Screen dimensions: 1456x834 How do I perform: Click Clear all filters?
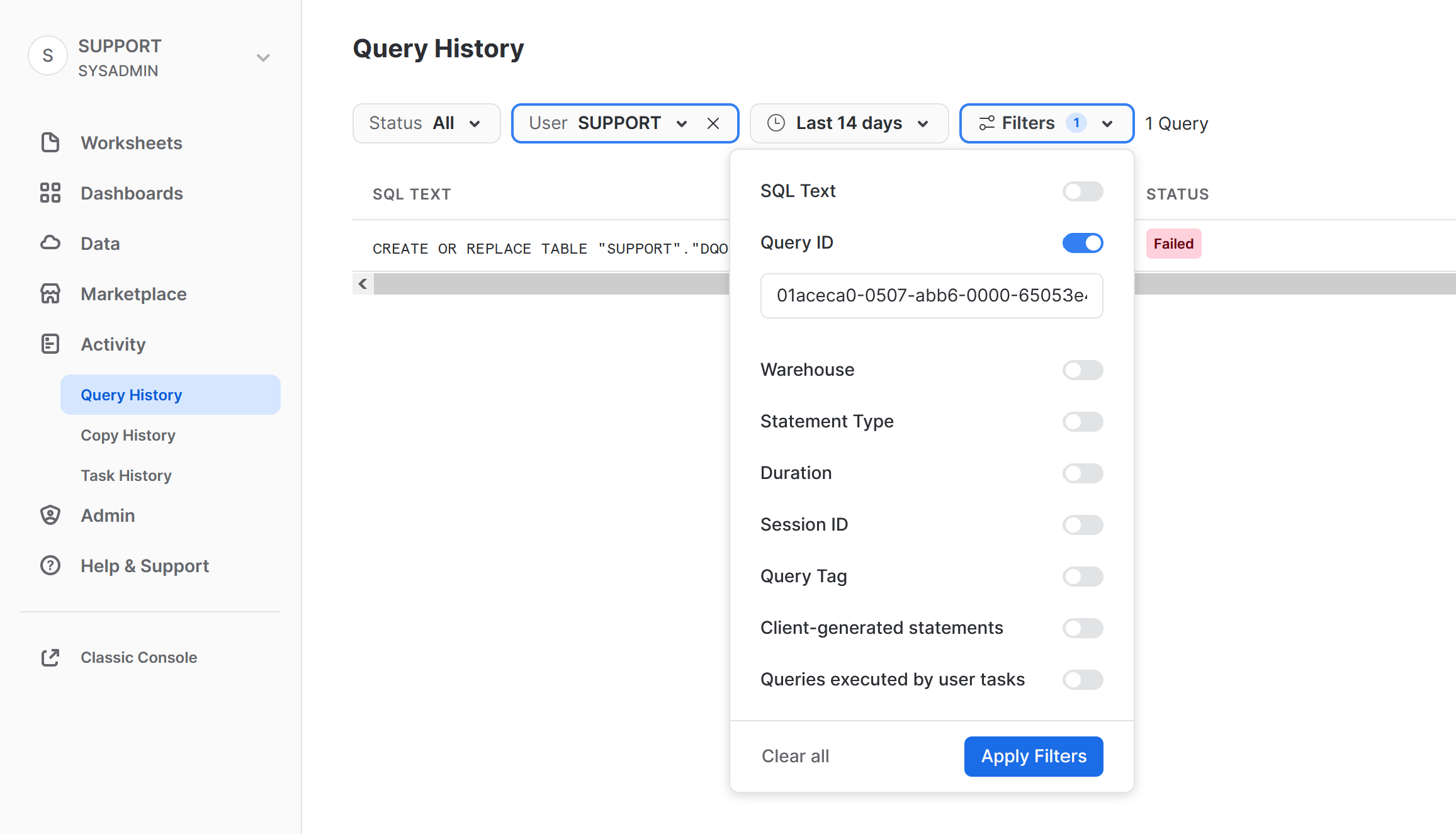click(x=795, y=756)
